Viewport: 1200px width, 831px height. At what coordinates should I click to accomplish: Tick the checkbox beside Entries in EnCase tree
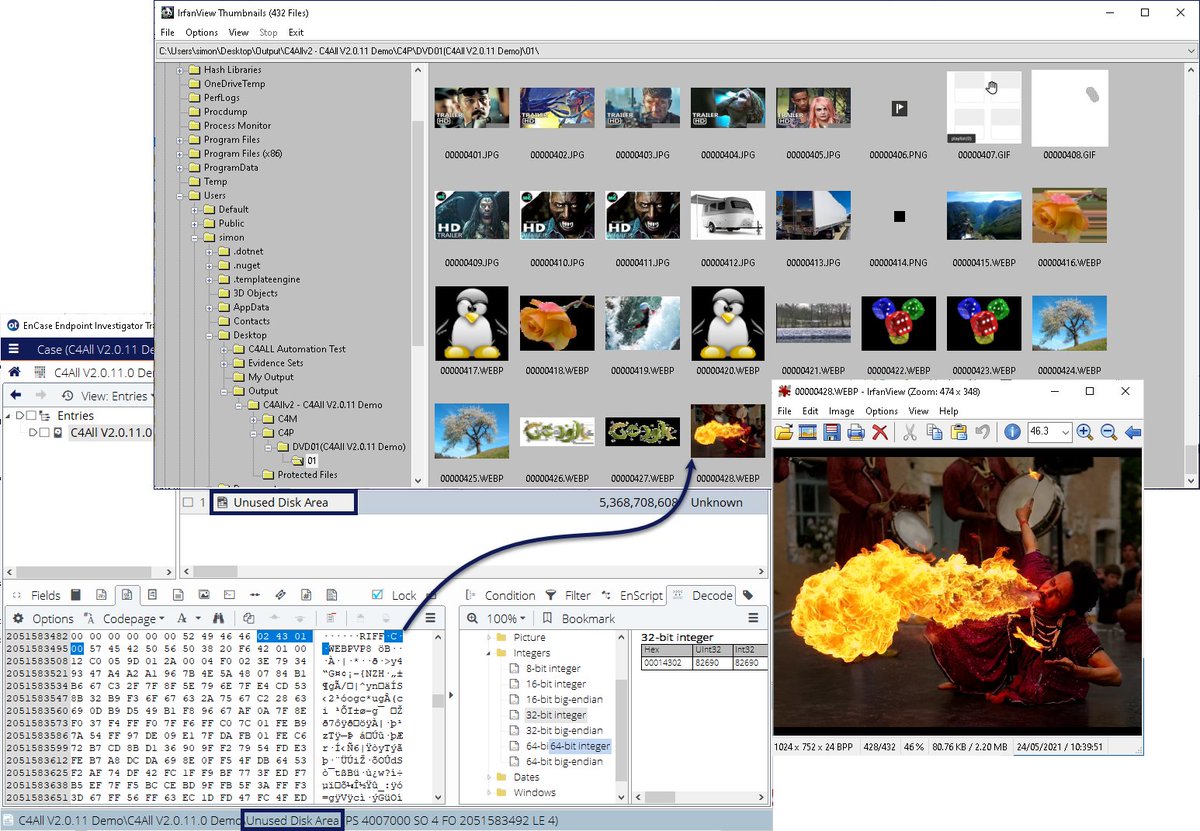pos(32,415)
